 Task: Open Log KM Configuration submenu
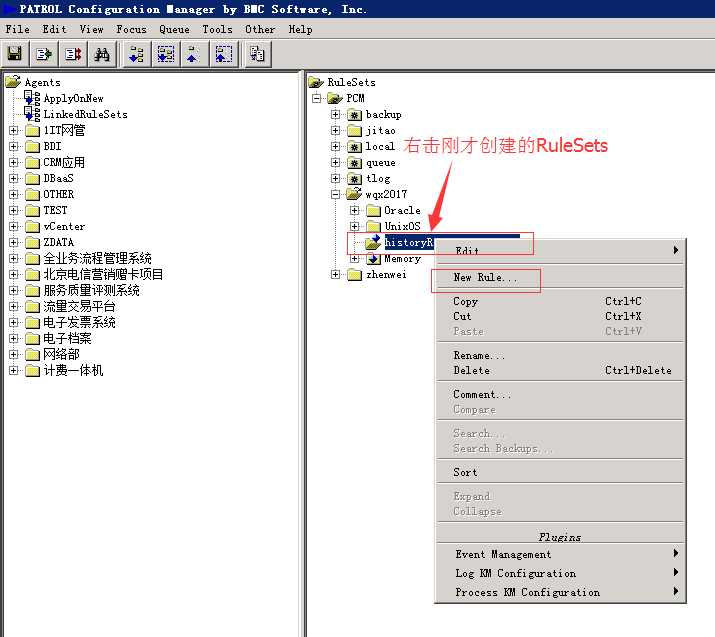point(560,573)
